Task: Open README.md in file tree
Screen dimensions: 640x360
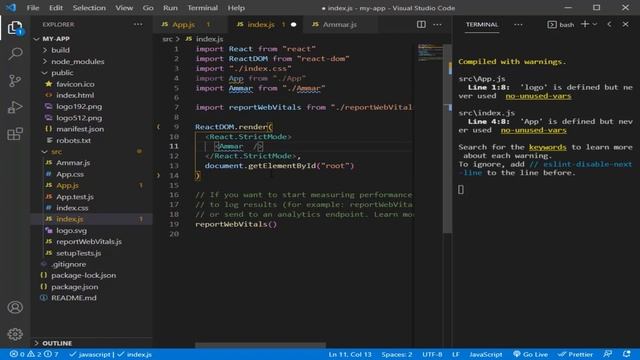Action: [73, 298]
